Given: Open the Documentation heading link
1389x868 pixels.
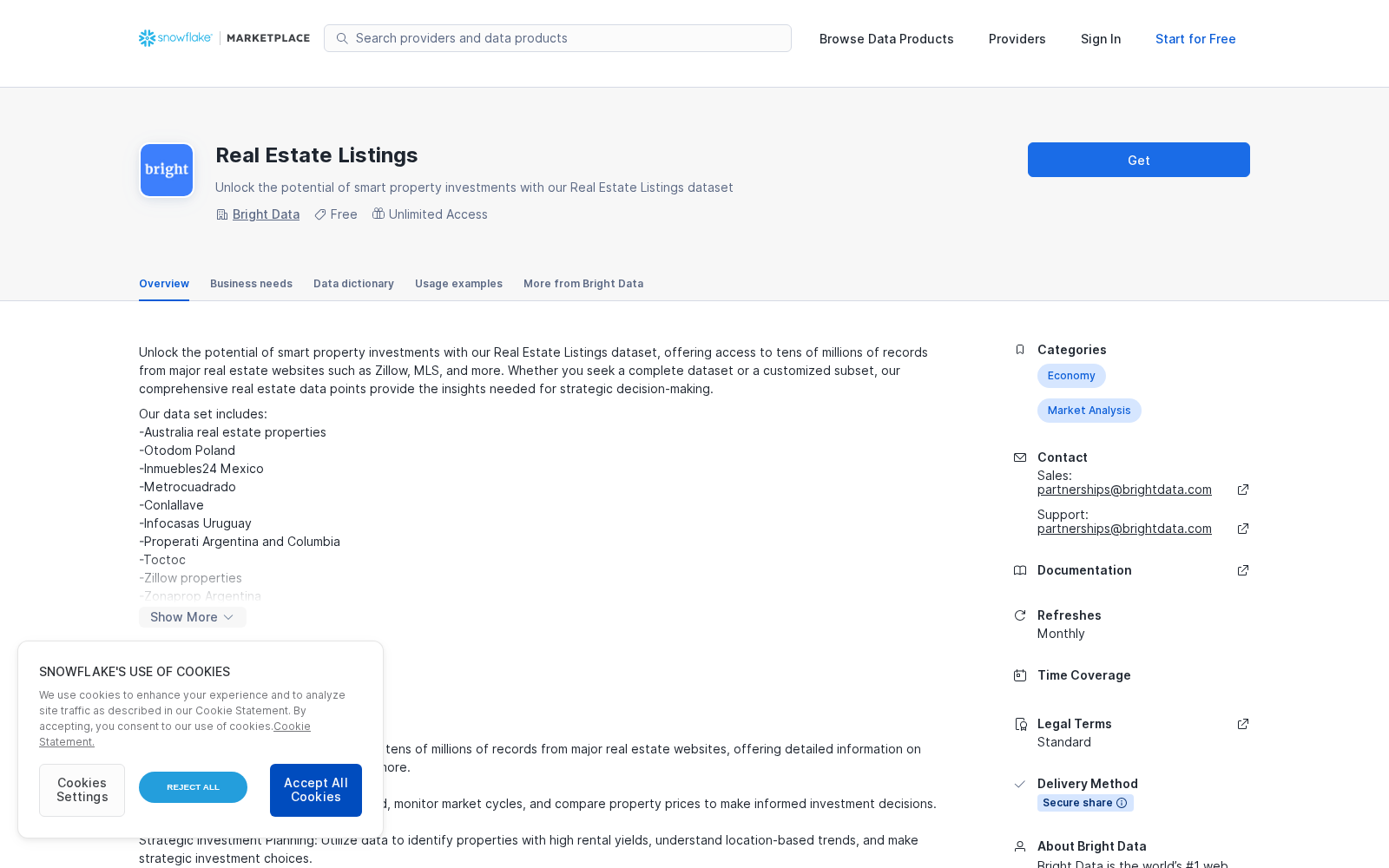Looking at the screenshot, I should point(1084,570).
